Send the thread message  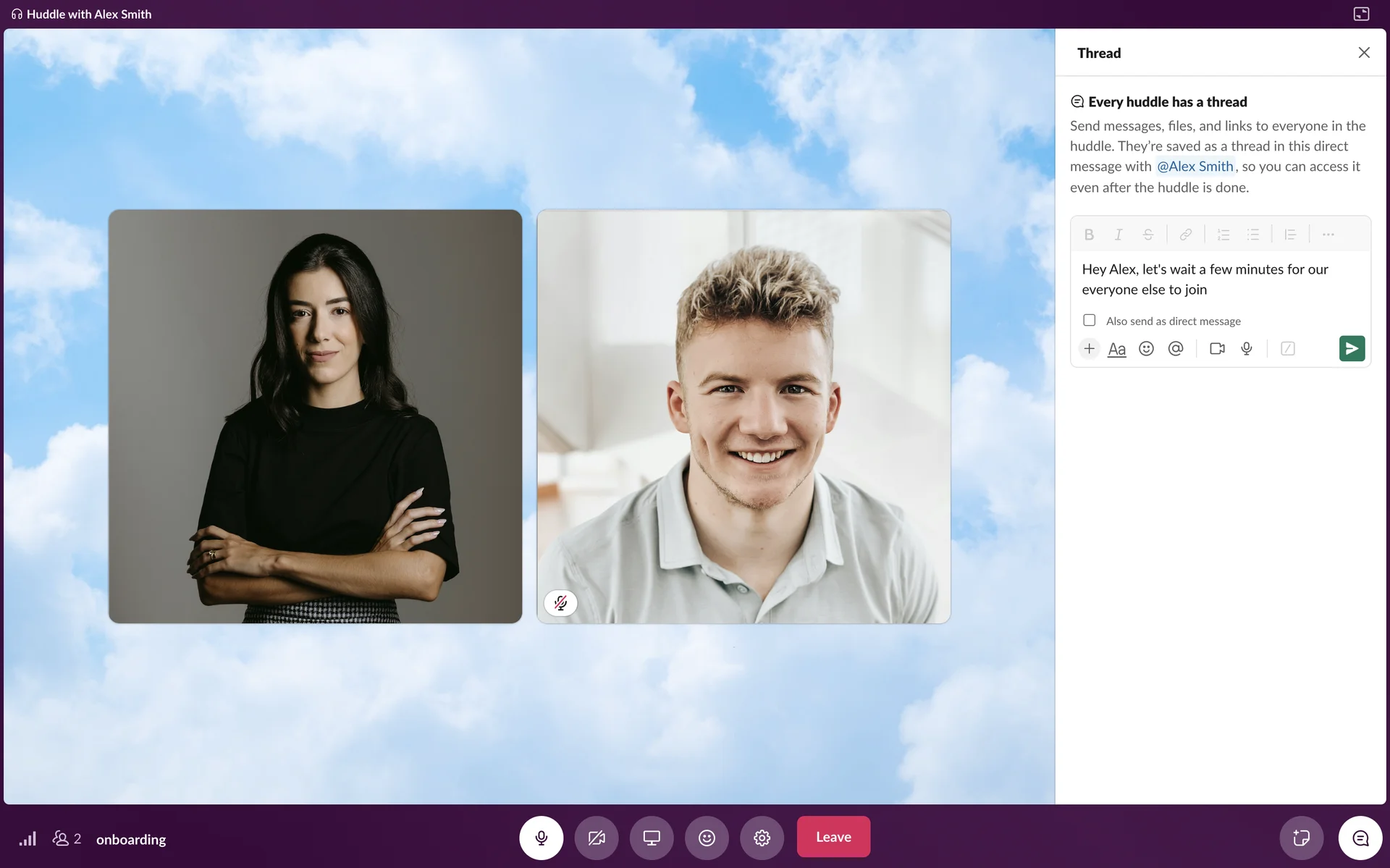click(1351, 348)
